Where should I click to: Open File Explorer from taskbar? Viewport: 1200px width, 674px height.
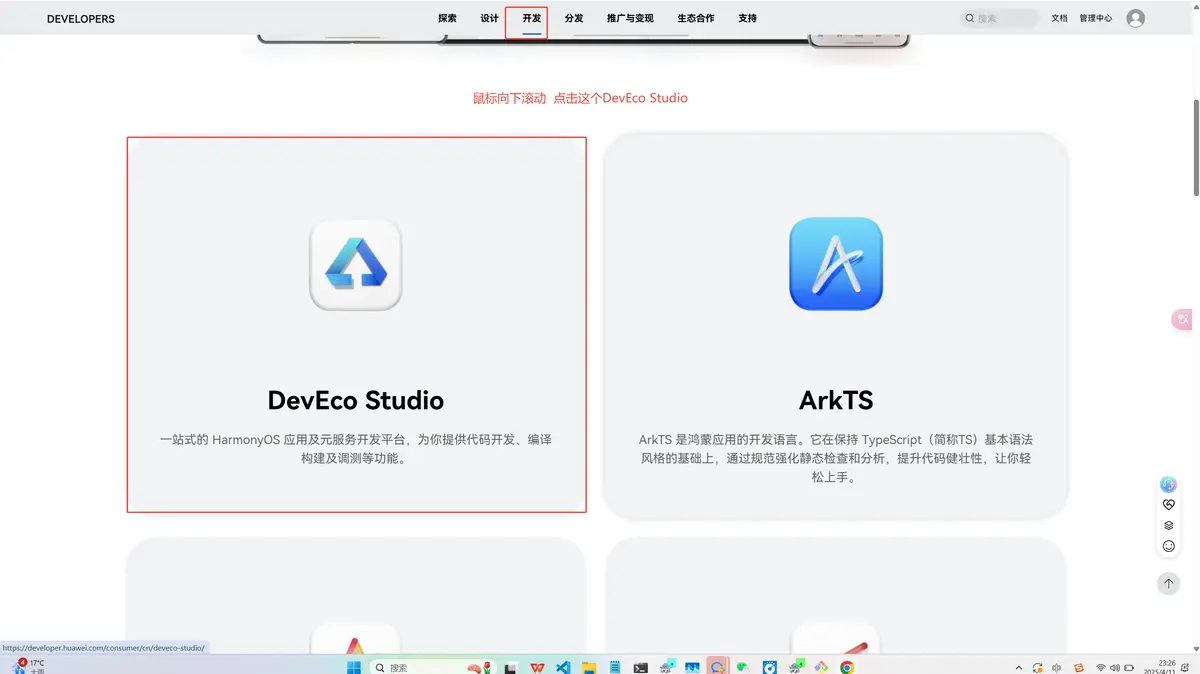coord(589,667)
